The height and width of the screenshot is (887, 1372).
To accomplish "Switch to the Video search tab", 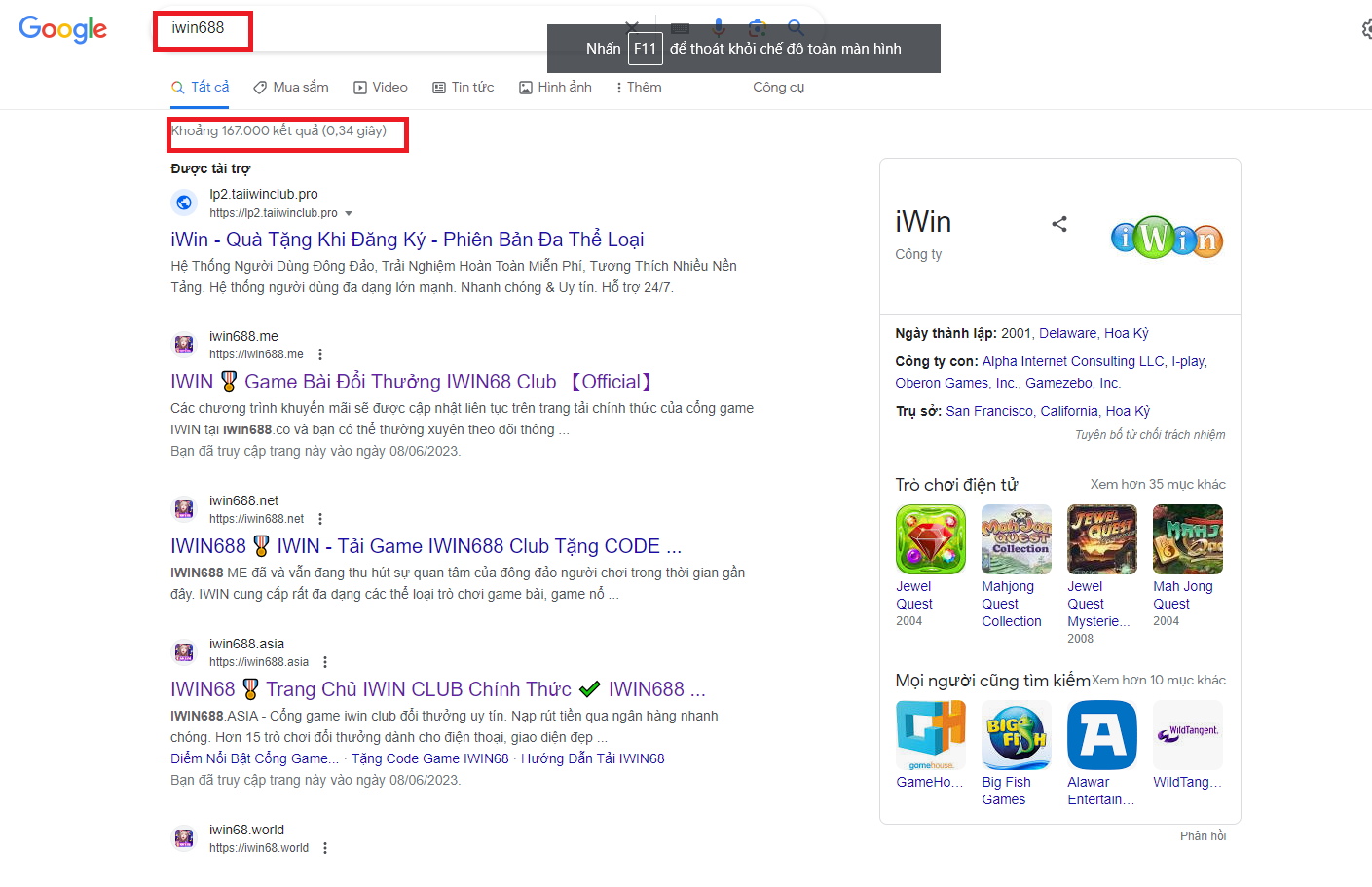I will click(x=381, y=87).
